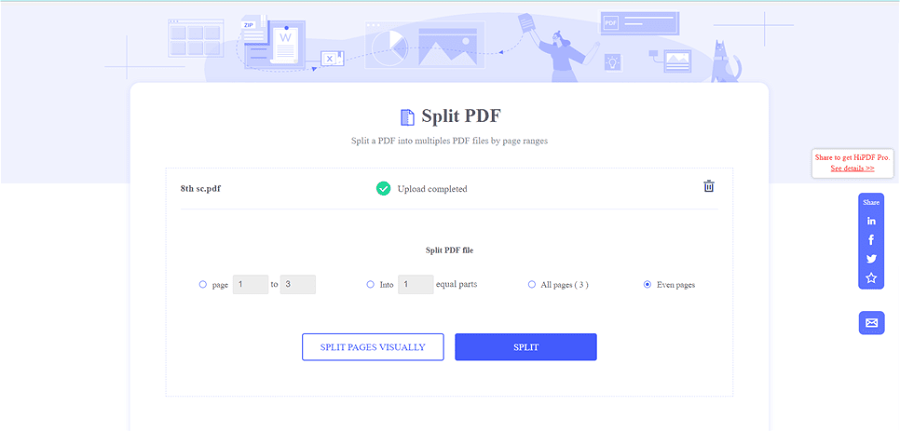Open the See details link
Image resolution: width=900 pixels, height=432 pixels.
[x=852, y=169]
